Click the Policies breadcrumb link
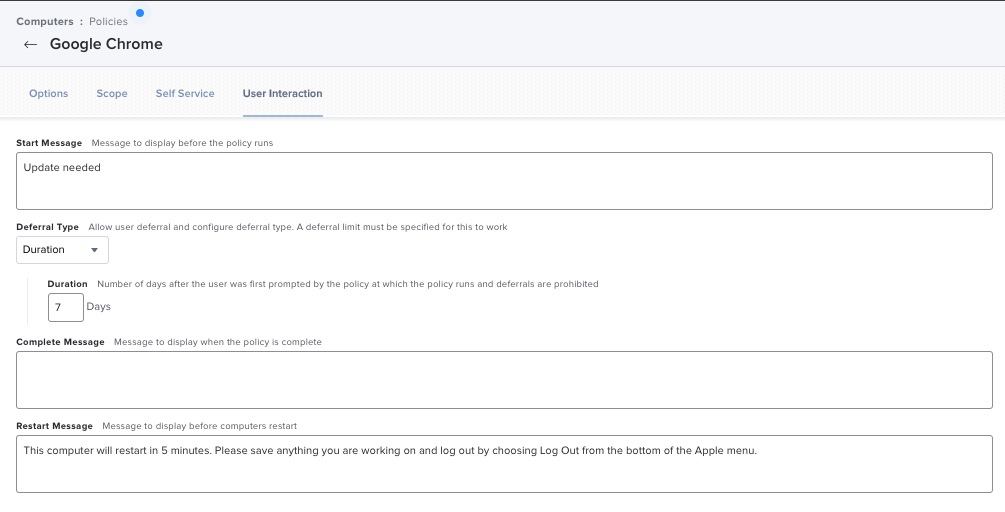Viewport: 1005px width, 512px height. point(108,21)
